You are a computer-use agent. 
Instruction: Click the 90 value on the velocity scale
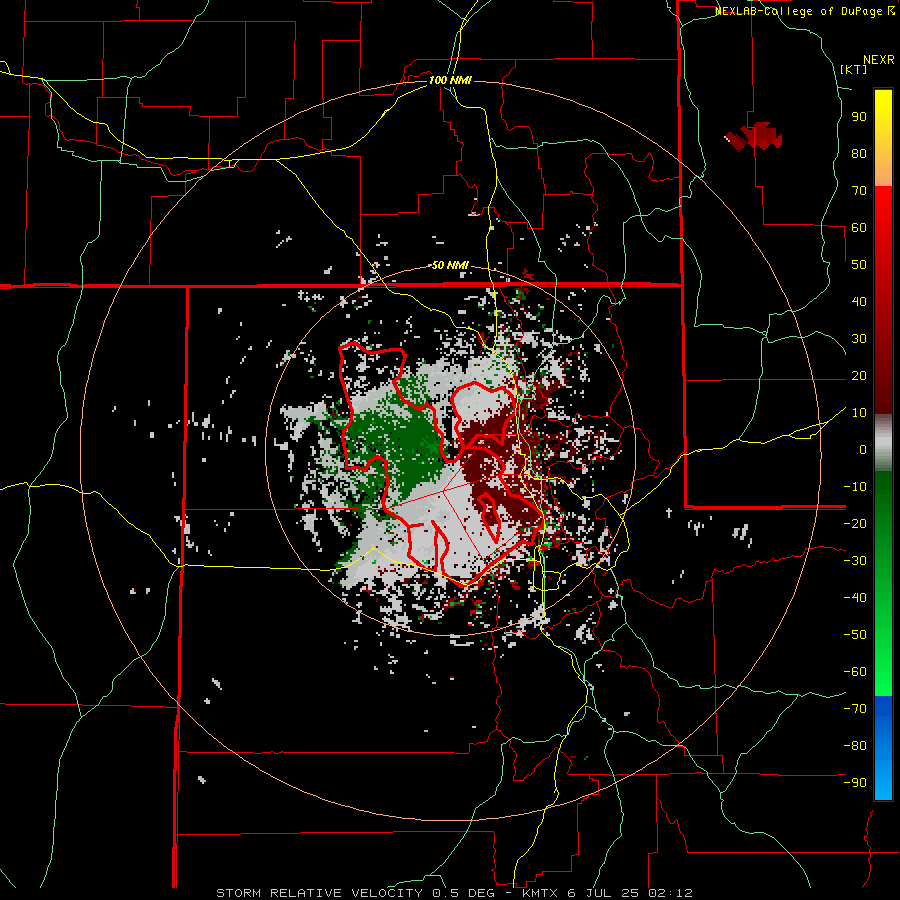(859, 117)
